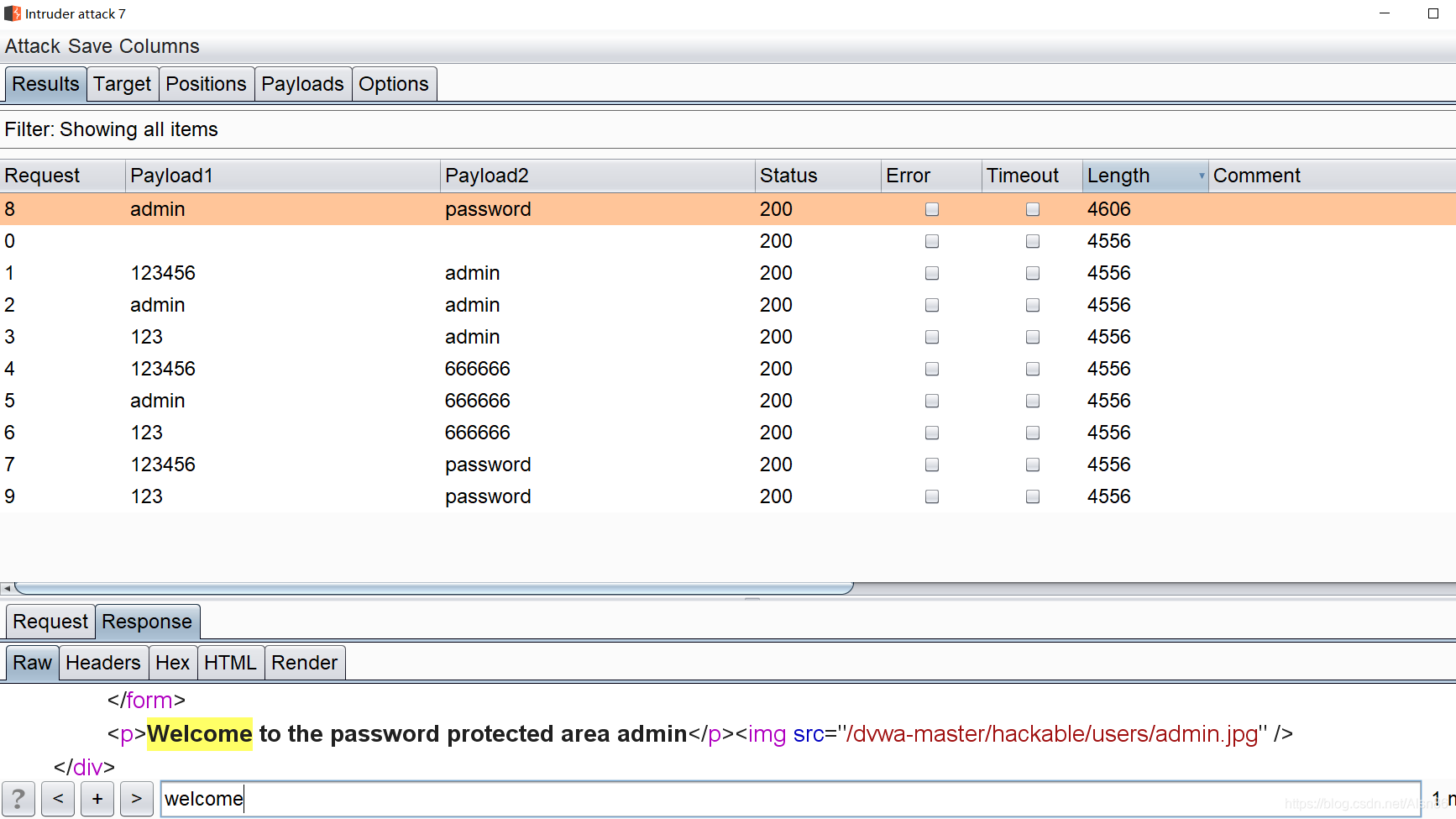Screen dimensions: 1456x819
Task: Select the Render view tab
Action: pos(304,663)
